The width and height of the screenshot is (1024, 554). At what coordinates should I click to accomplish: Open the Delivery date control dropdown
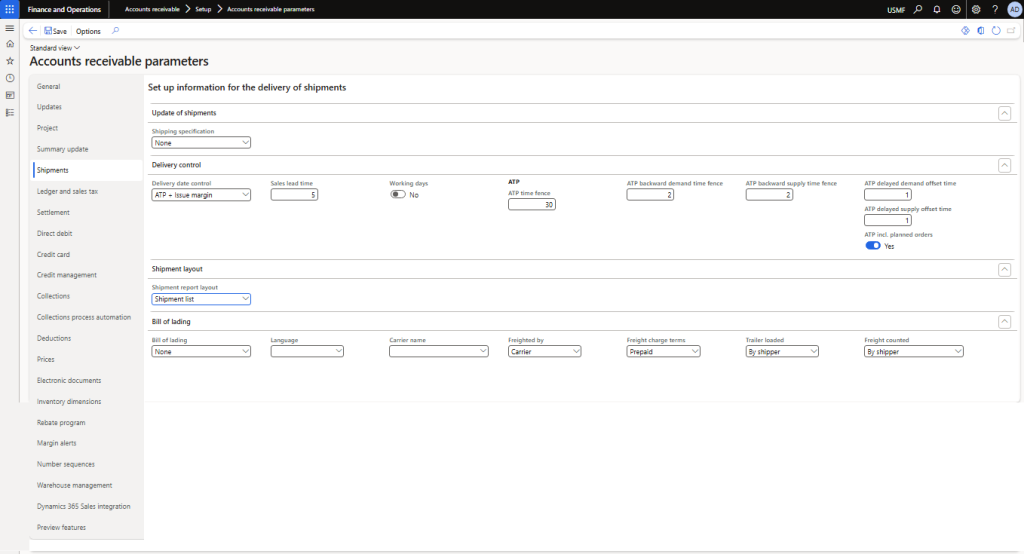[201, 195]
